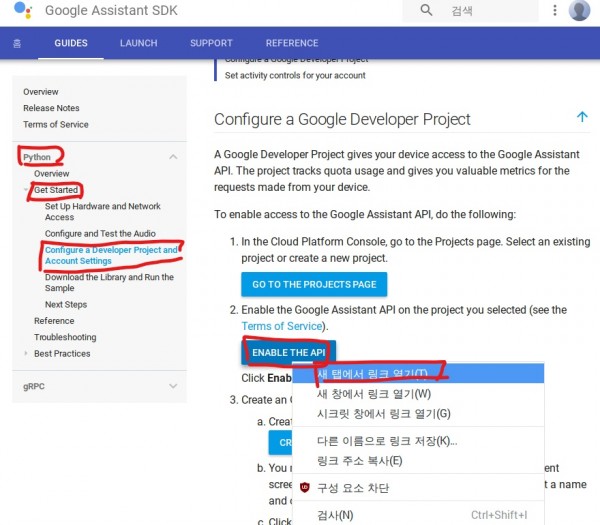This screenshot has width=600, height=525.
Task: Switch to the LAUNCH tab
Action: pos(139,43)
